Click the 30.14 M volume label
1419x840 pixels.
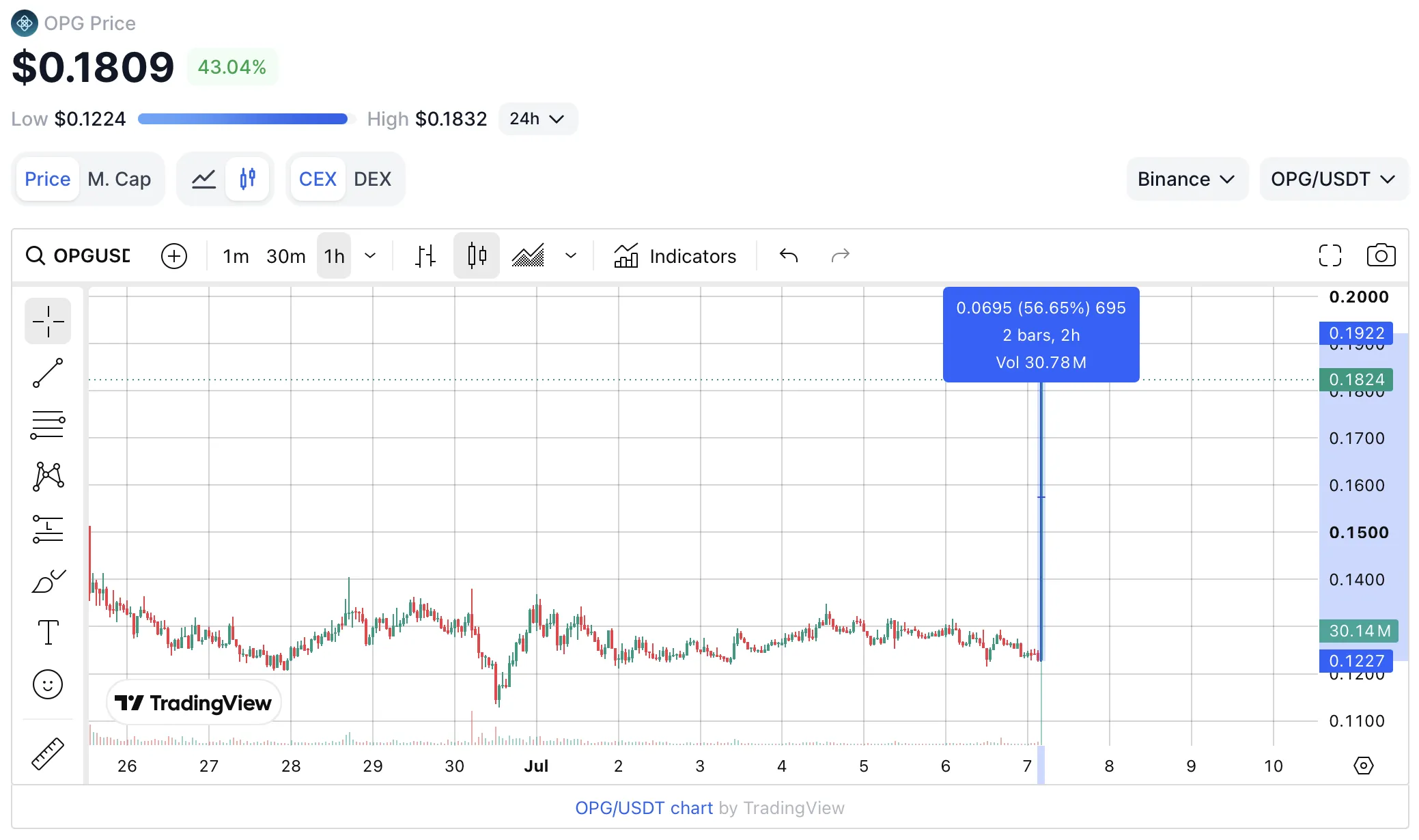pyautogui.click(x=1359, y=631)
